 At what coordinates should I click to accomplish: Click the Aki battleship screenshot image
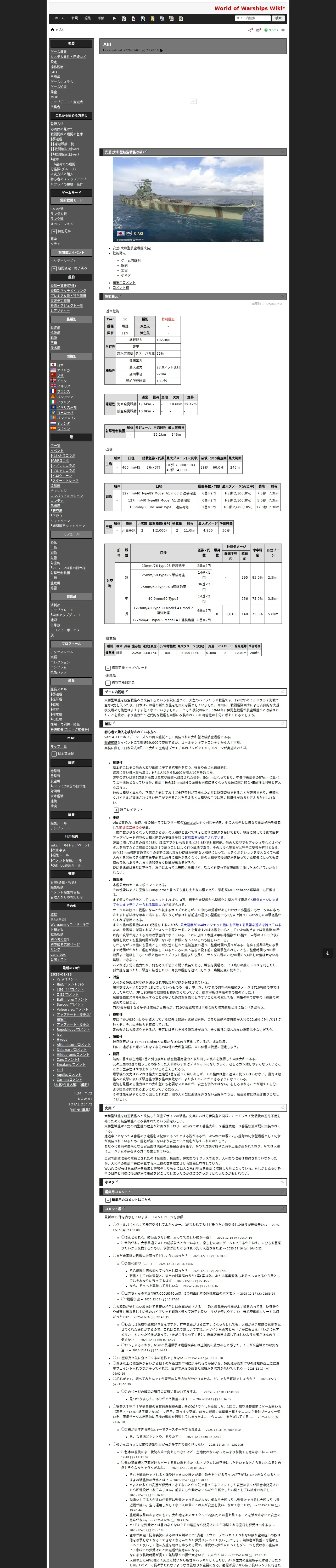click(188, 200)
